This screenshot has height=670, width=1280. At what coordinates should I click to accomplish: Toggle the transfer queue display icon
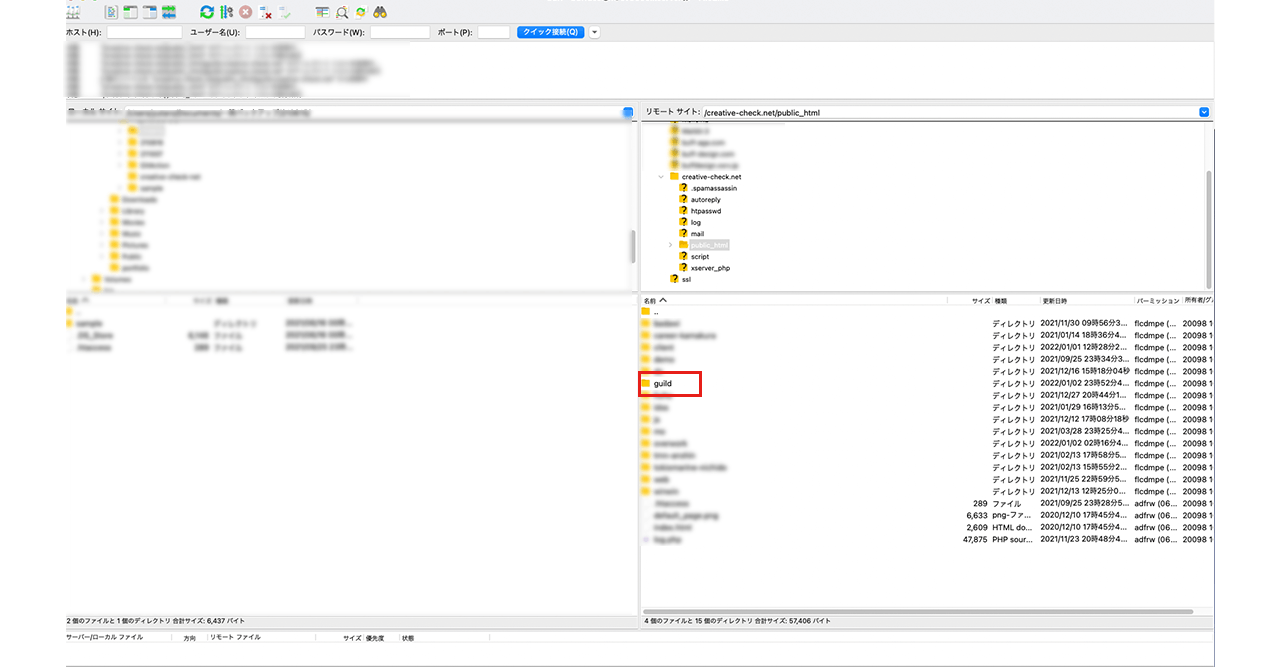pyautogui.click(x=169, y=12)
